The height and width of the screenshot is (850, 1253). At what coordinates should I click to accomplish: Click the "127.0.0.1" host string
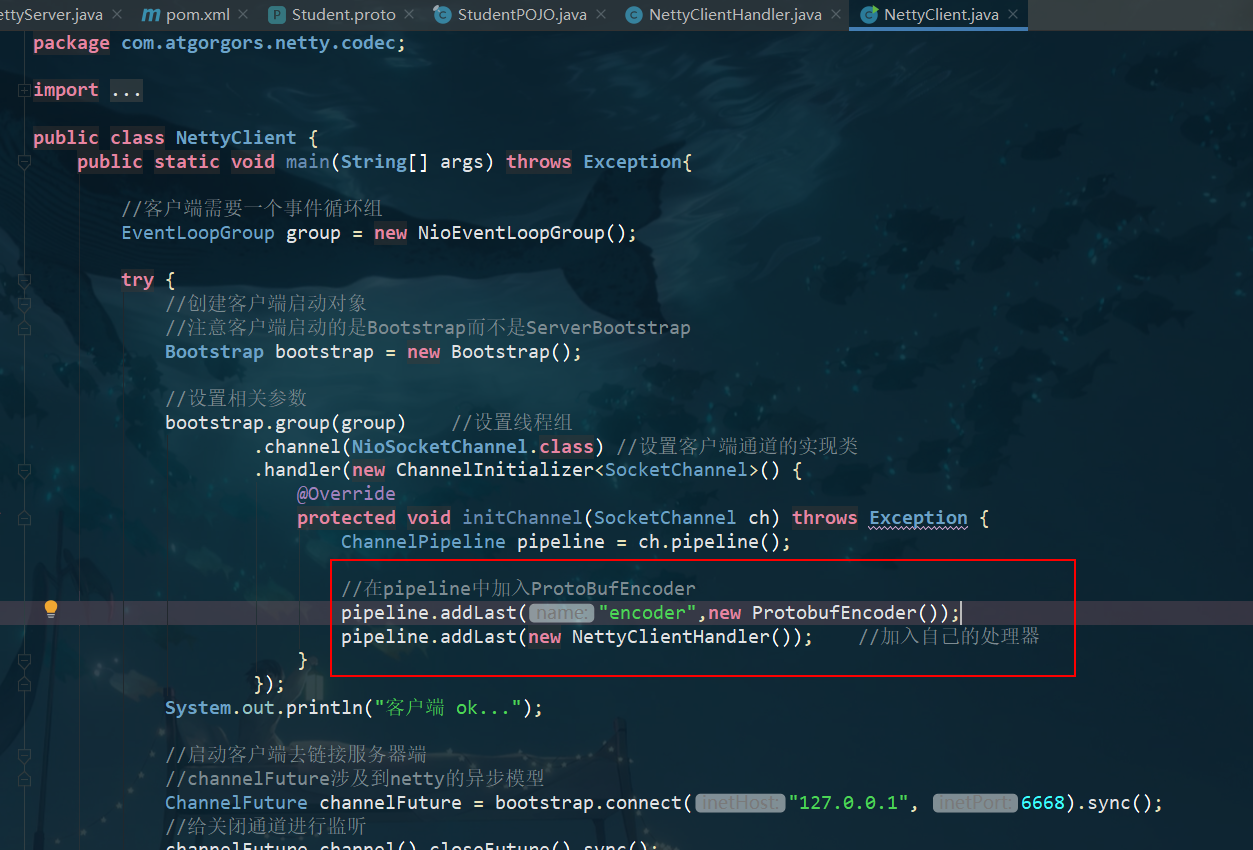848,803
